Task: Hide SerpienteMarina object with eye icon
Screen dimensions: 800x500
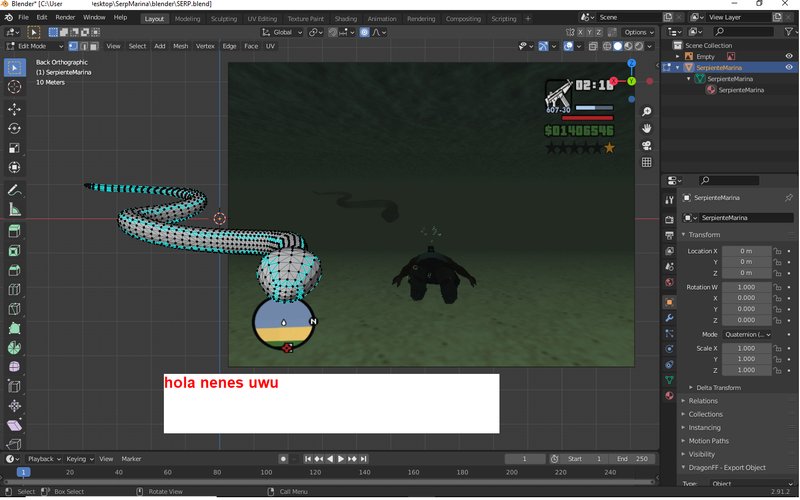Action: tap(789, 67)
